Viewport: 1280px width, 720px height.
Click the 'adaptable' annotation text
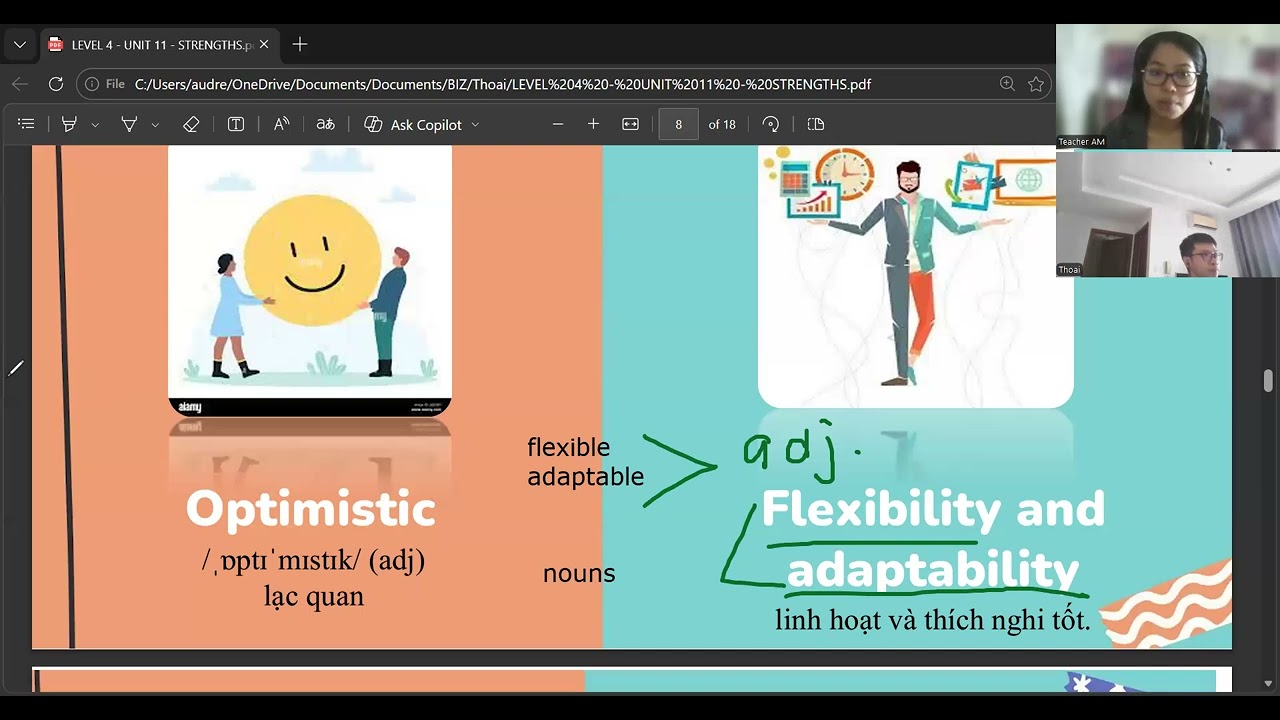[585, 477]
